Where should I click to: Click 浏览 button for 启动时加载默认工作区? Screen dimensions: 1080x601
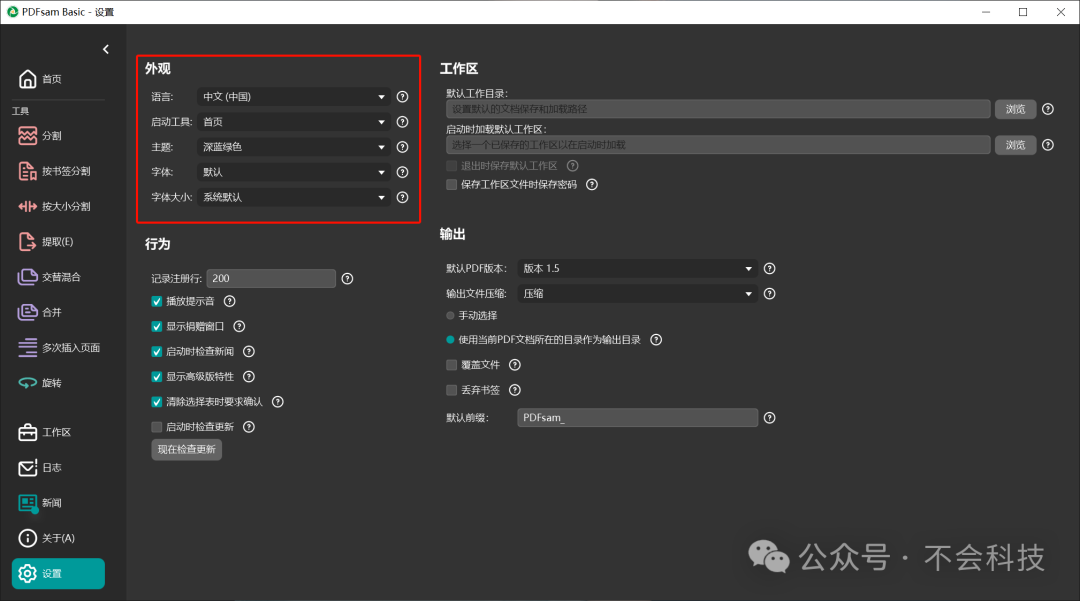pos(1015,145)
